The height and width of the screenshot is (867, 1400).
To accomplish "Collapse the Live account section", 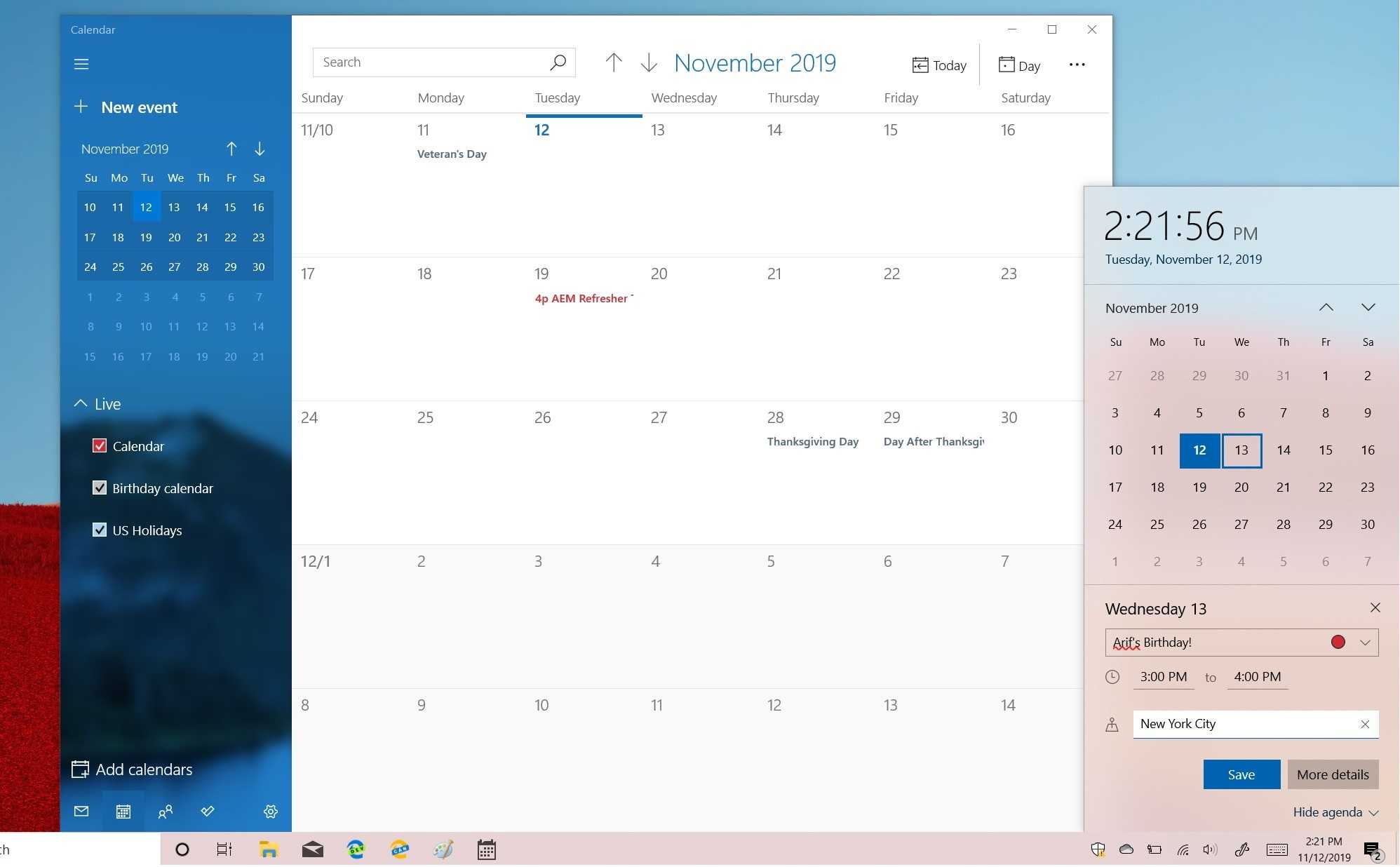I will 81,404.
